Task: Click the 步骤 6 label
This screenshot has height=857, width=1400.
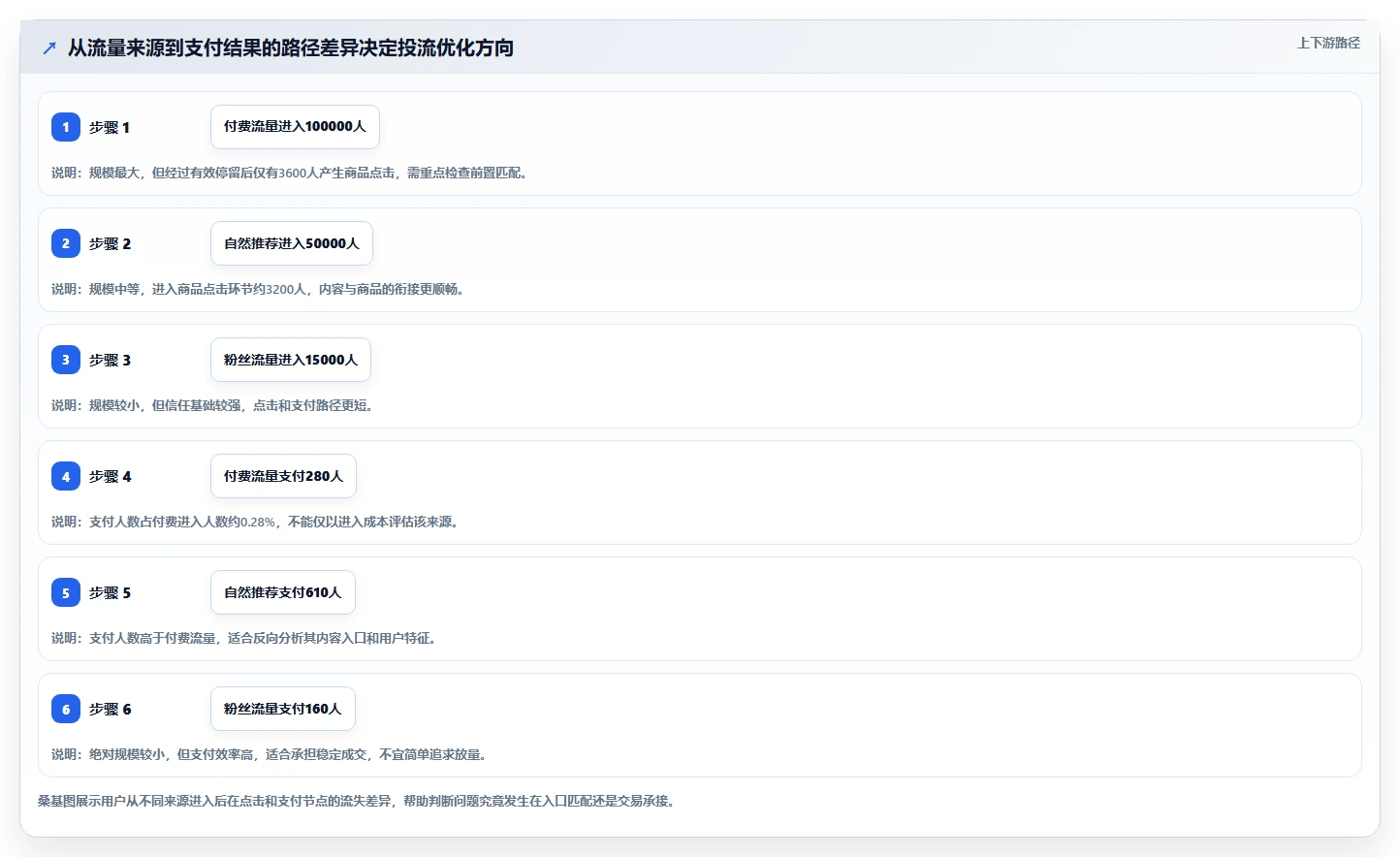Action: click(110, 709)
